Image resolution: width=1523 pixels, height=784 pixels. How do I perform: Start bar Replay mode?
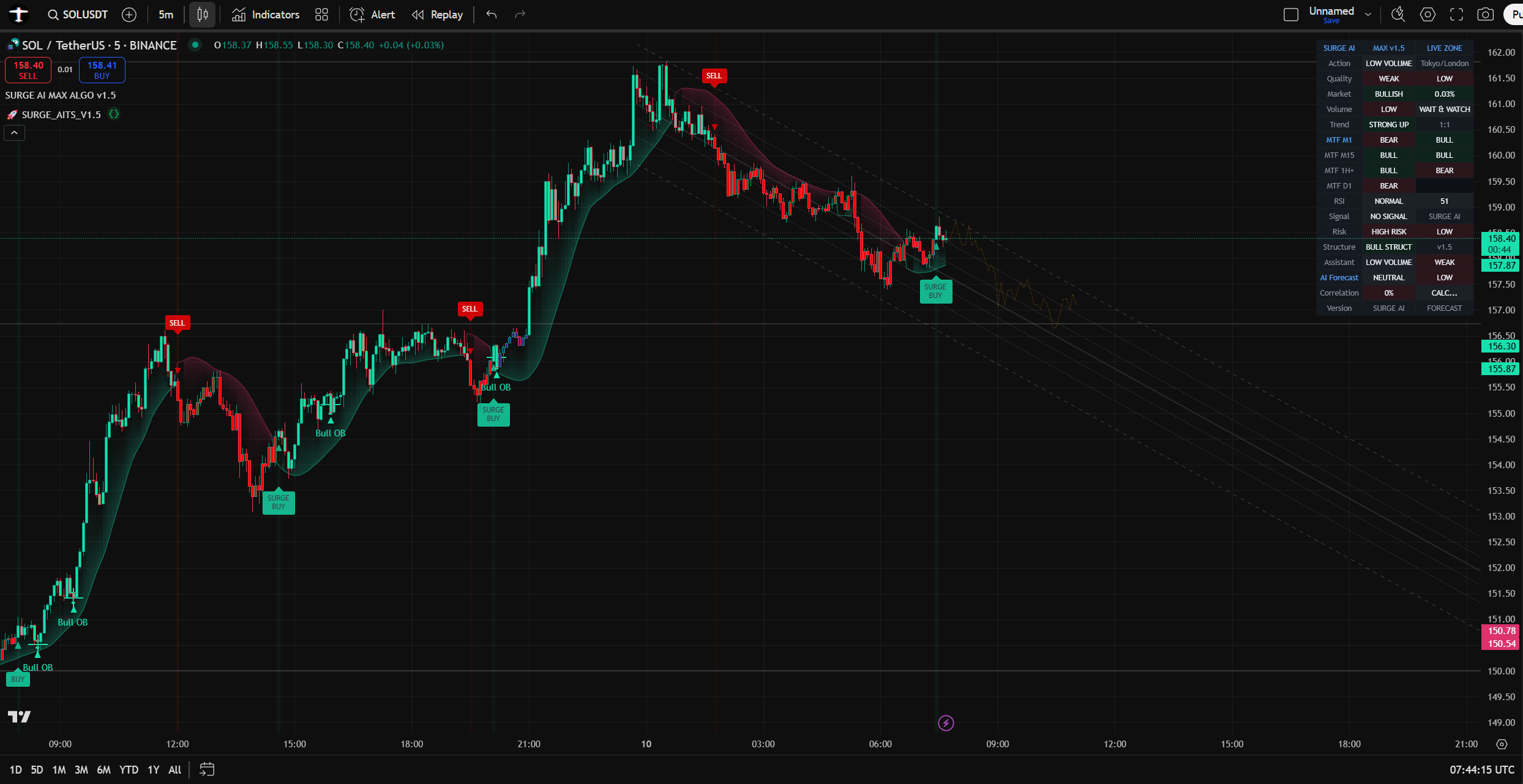[437, 15]
